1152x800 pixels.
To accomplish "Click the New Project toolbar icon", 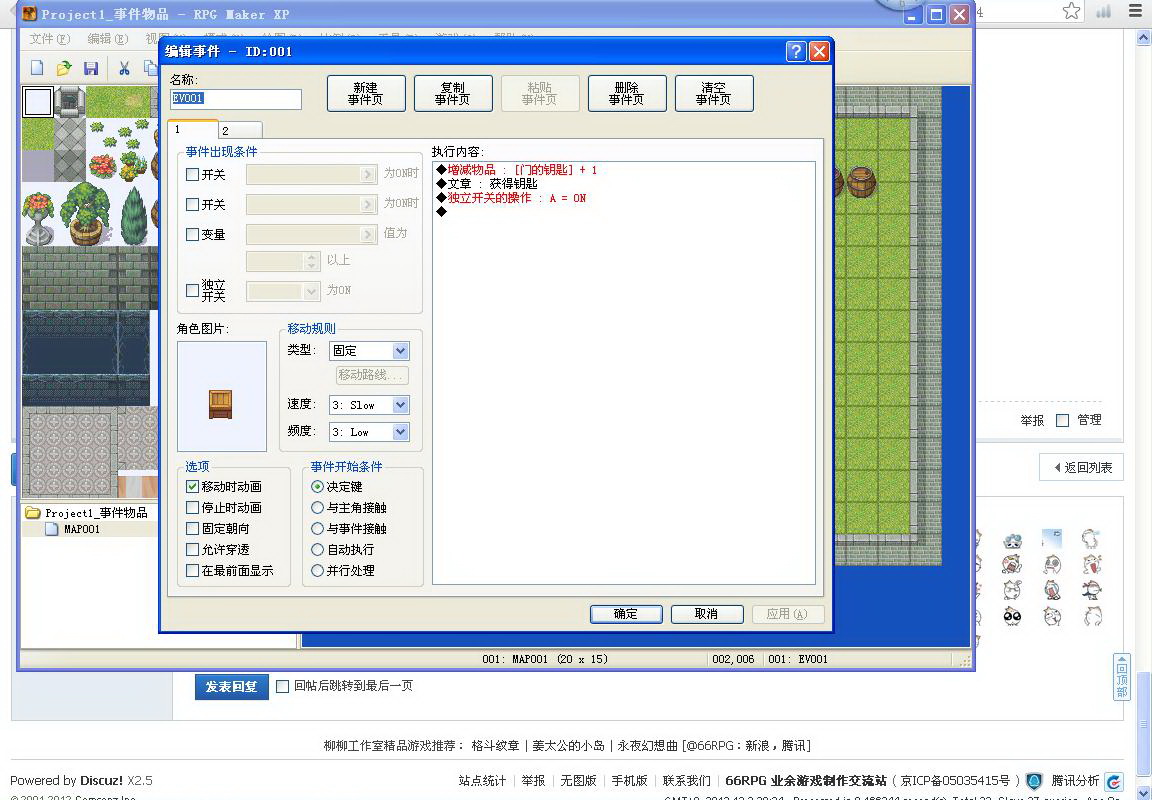I will [x=37, y=68].
